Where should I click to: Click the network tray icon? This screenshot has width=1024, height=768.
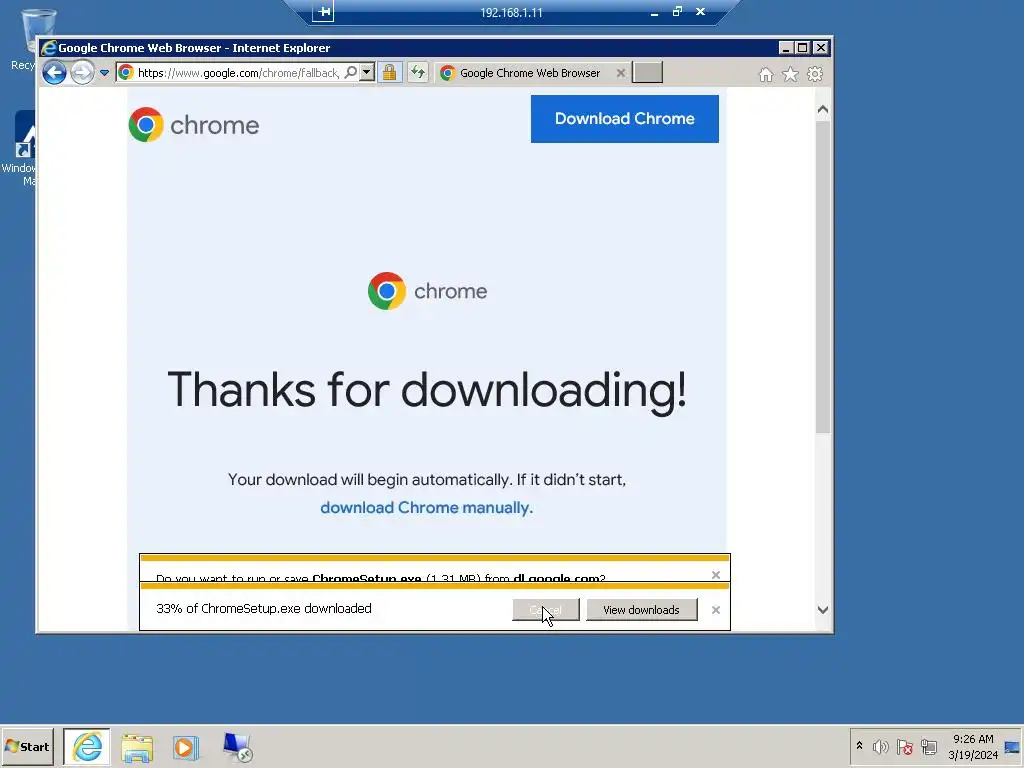(929, 746)
